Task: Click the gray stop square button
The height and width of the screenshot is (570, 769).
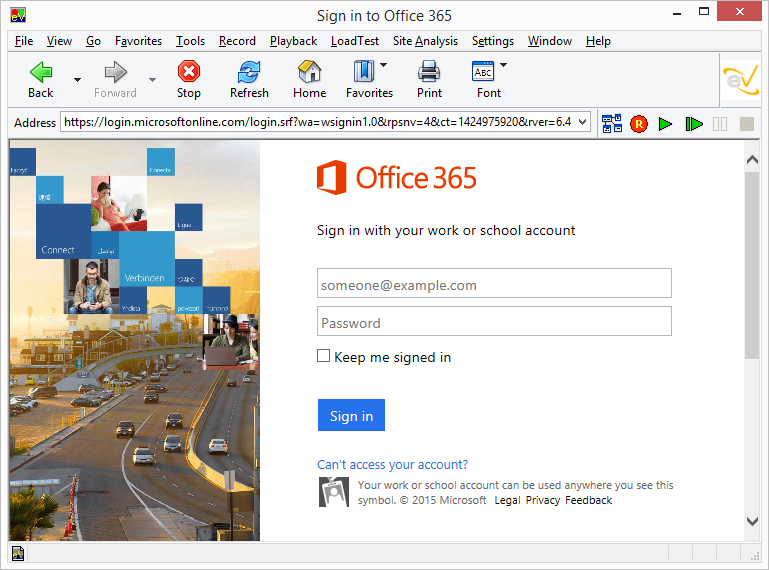Action: tap(746, 124)
